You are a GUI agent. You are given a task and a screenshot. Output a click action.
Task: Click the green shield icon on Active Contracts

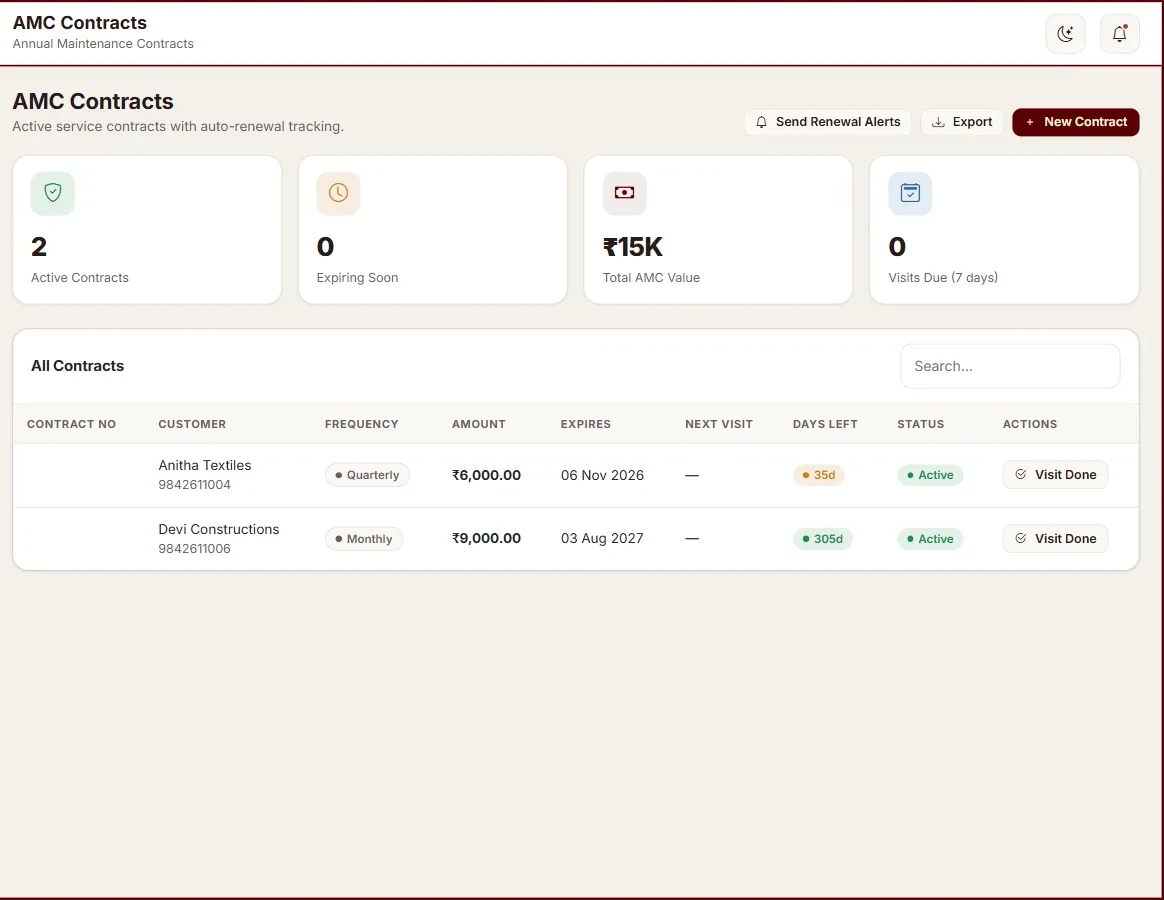click(x=53, y=193)
